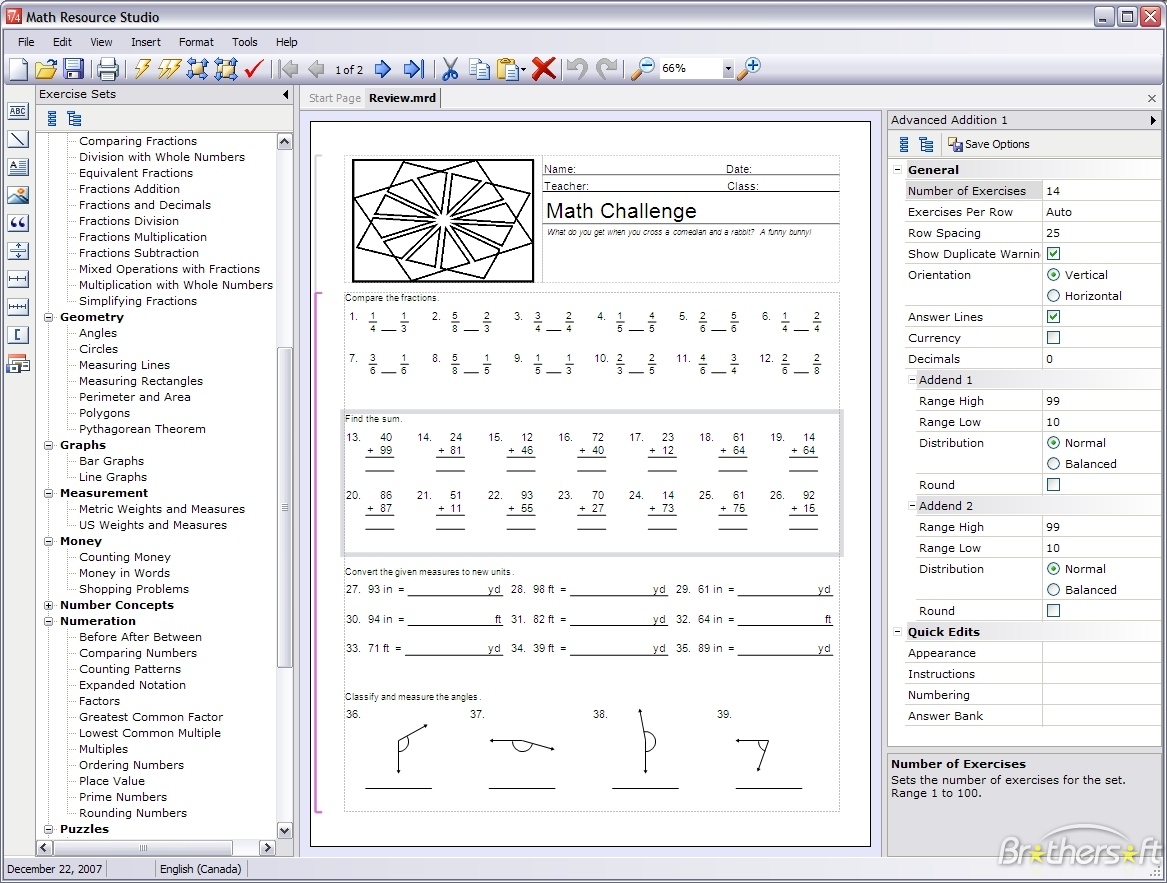Click the Number of Exercises value field
1167x883 pixels.
[1101, 191]
